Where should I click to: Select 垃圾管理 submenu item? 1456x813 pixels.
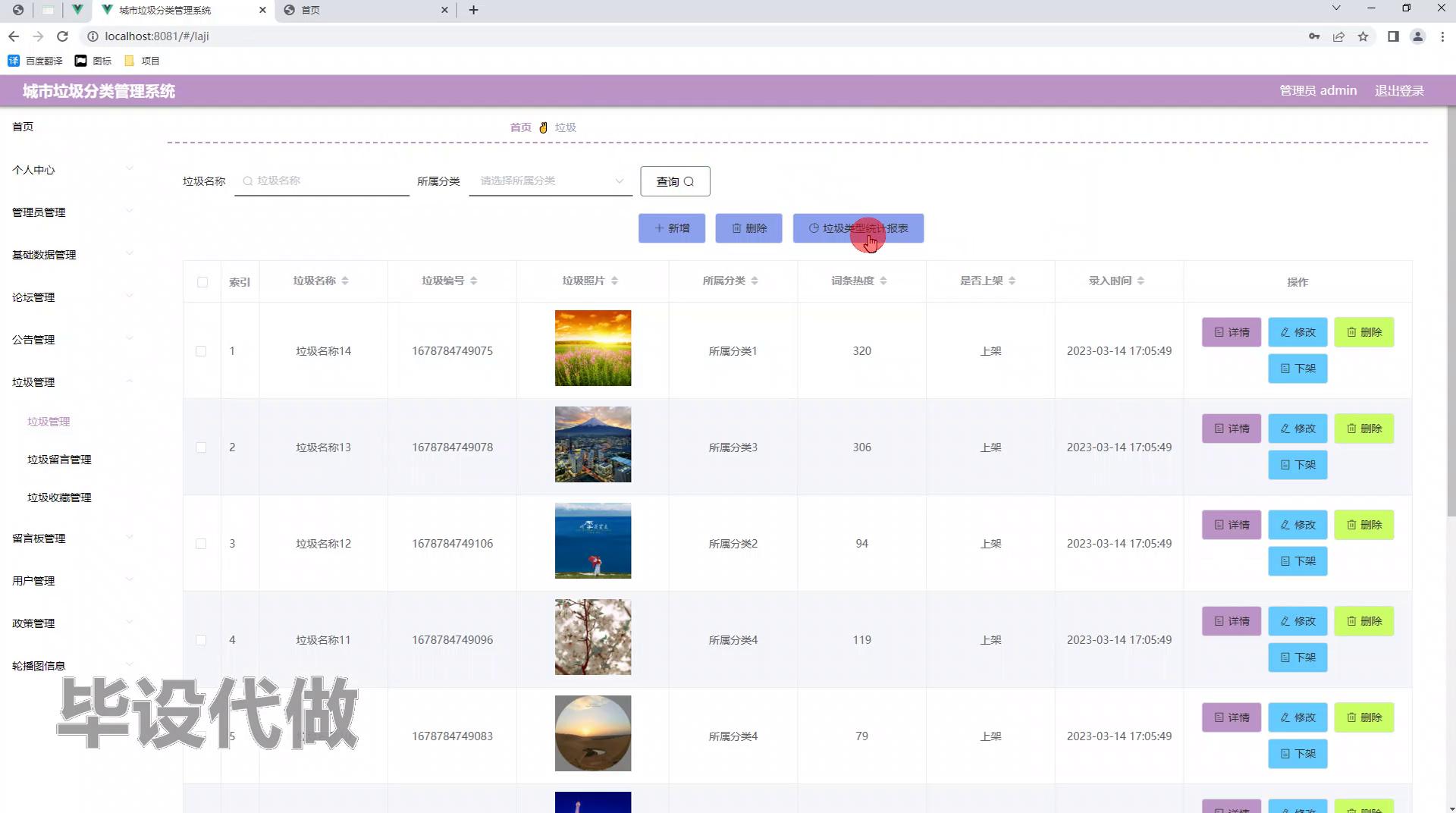49,422
